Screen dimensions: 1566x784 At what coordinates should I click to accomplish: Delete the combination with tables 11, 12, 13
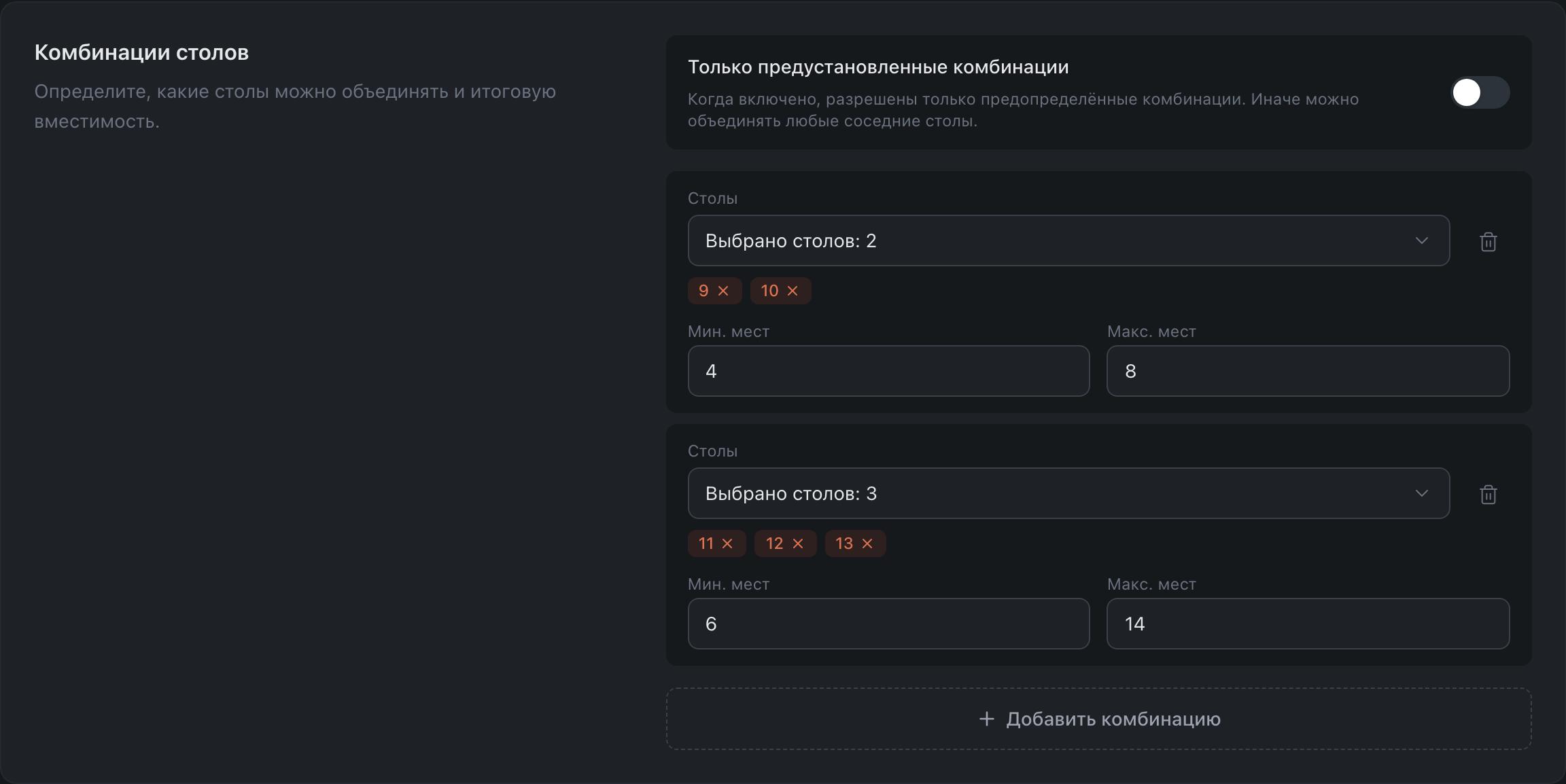coord(1488,494)
